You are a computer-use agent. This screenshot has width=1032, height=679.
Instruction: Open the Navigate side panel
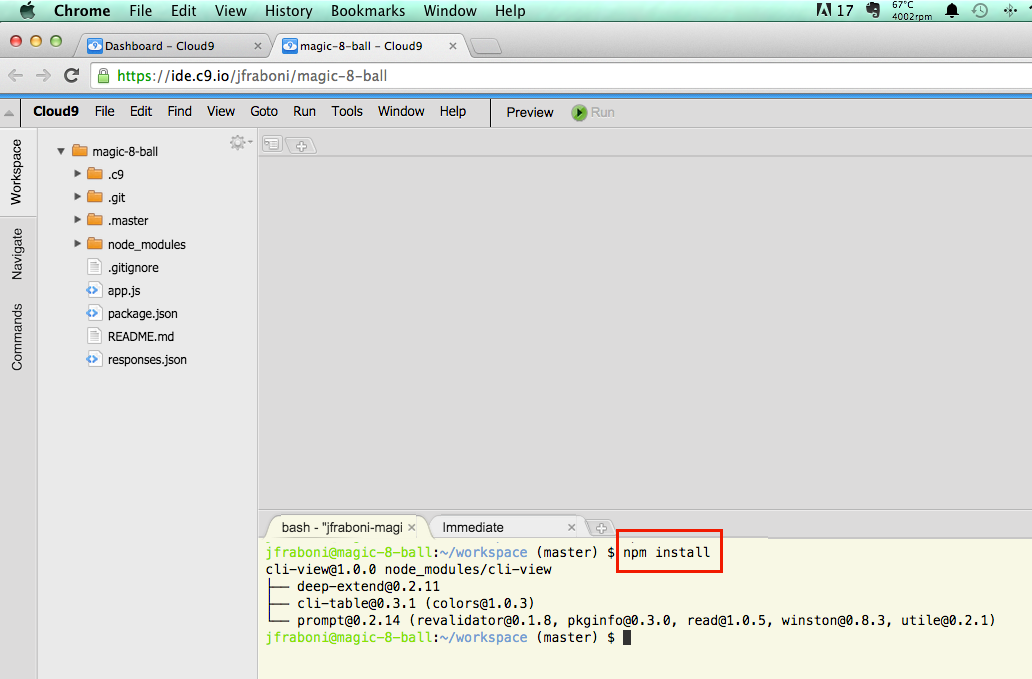point(17,254)
